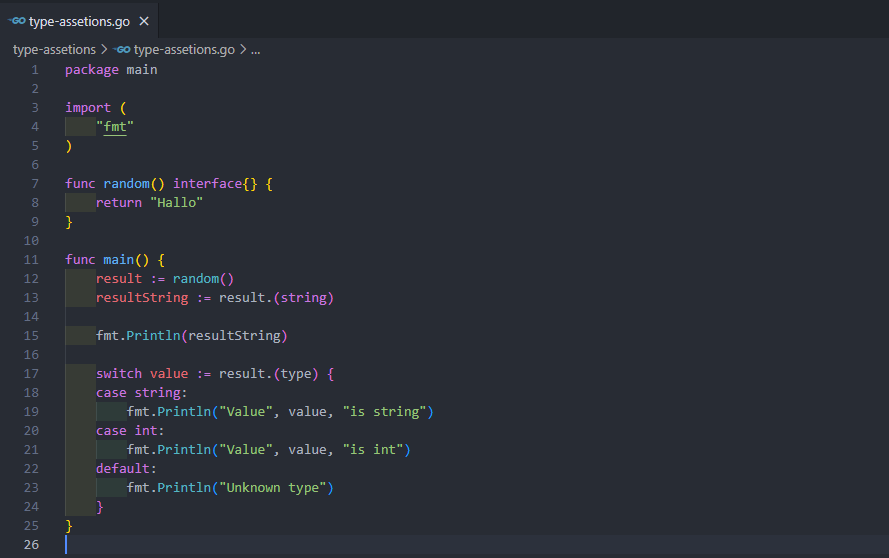Close the type-assetions.go tab
The height and width of the screenshot is (558, 889).
pyautogui.click(x=144, y=21)
